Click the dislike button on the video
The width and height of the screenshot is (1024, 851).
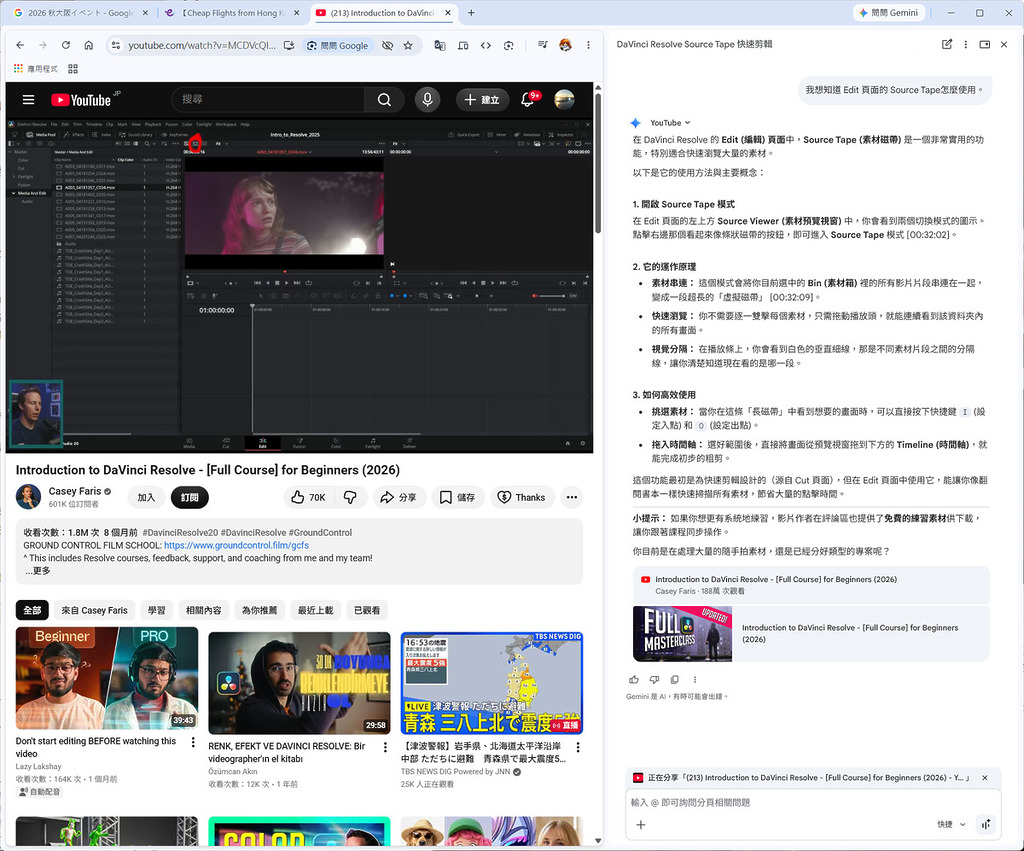[349, 496]
